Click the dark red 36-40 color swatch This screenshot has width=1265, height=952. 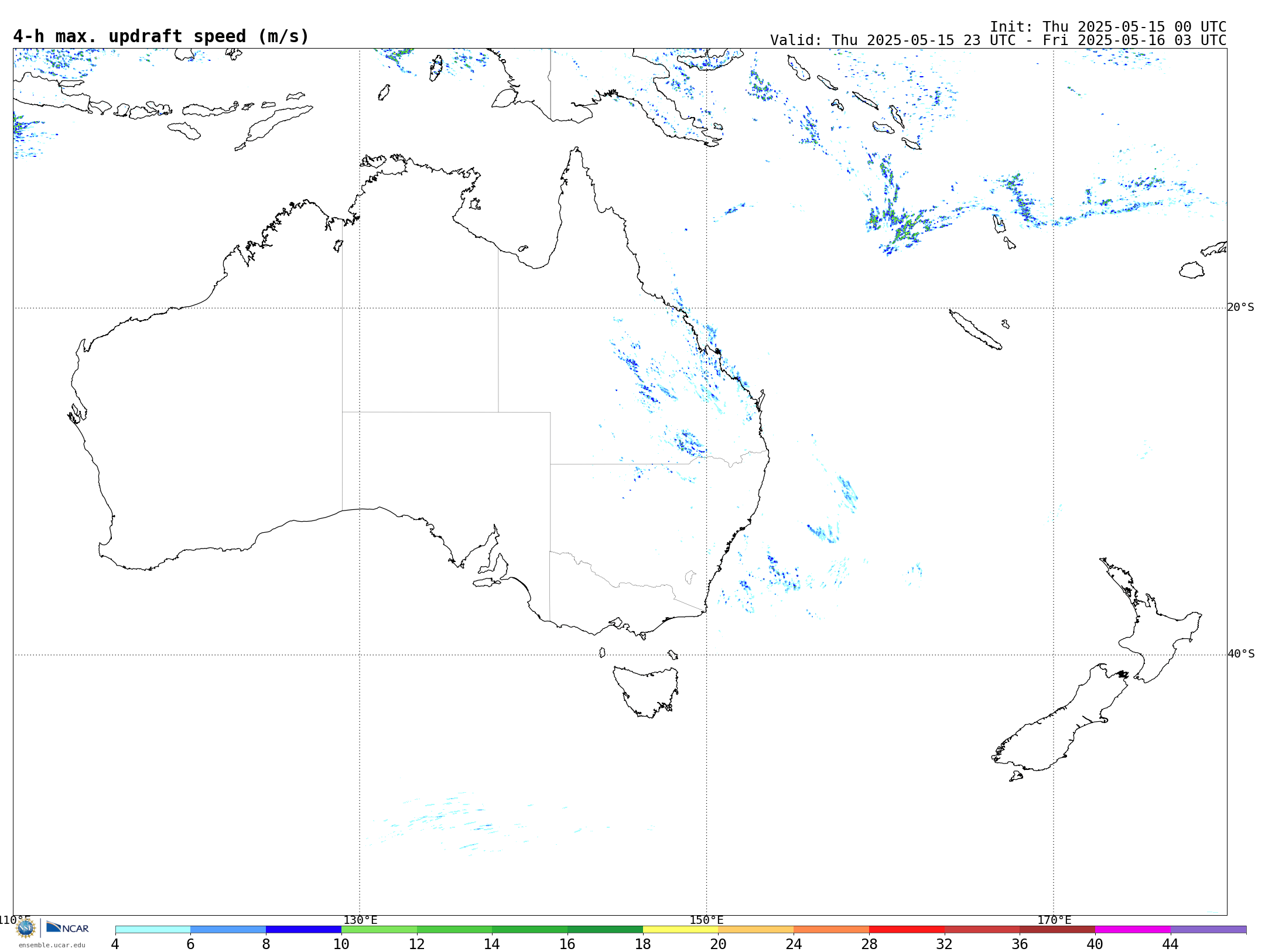click(x=1058, y=930)
